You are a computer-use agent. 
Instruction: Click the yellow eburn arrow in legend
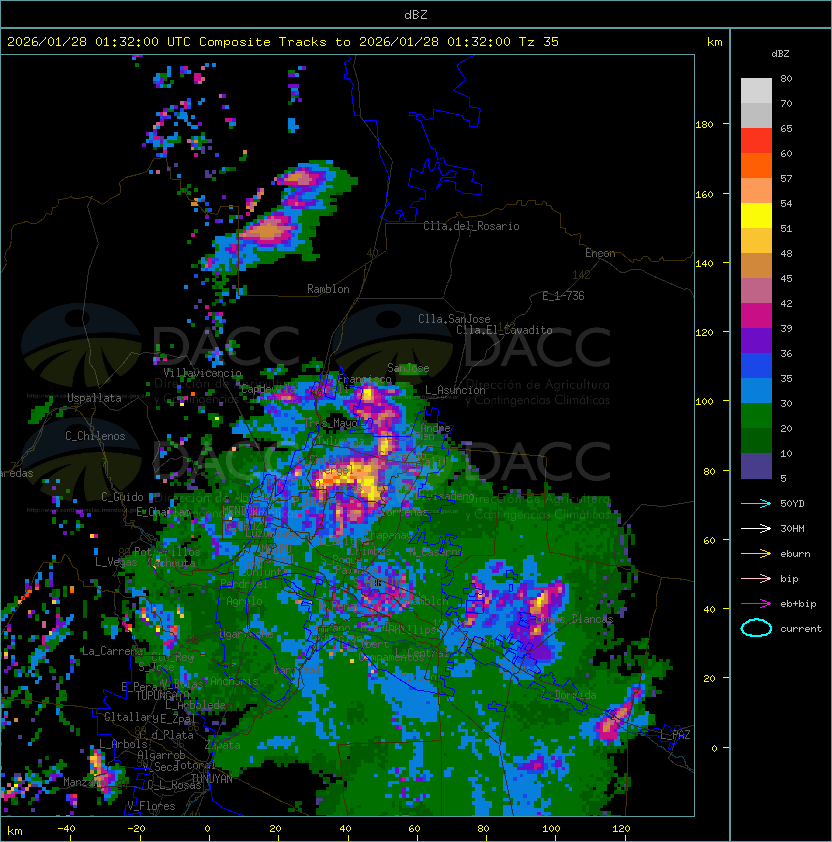pyautogui.click(x=756, y=553)
